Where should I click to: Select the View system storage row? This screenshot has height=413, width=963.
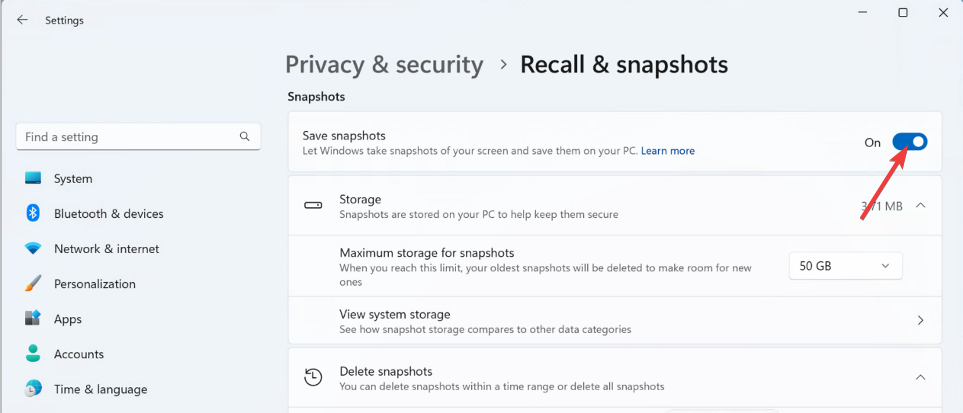tap(600, 321)
